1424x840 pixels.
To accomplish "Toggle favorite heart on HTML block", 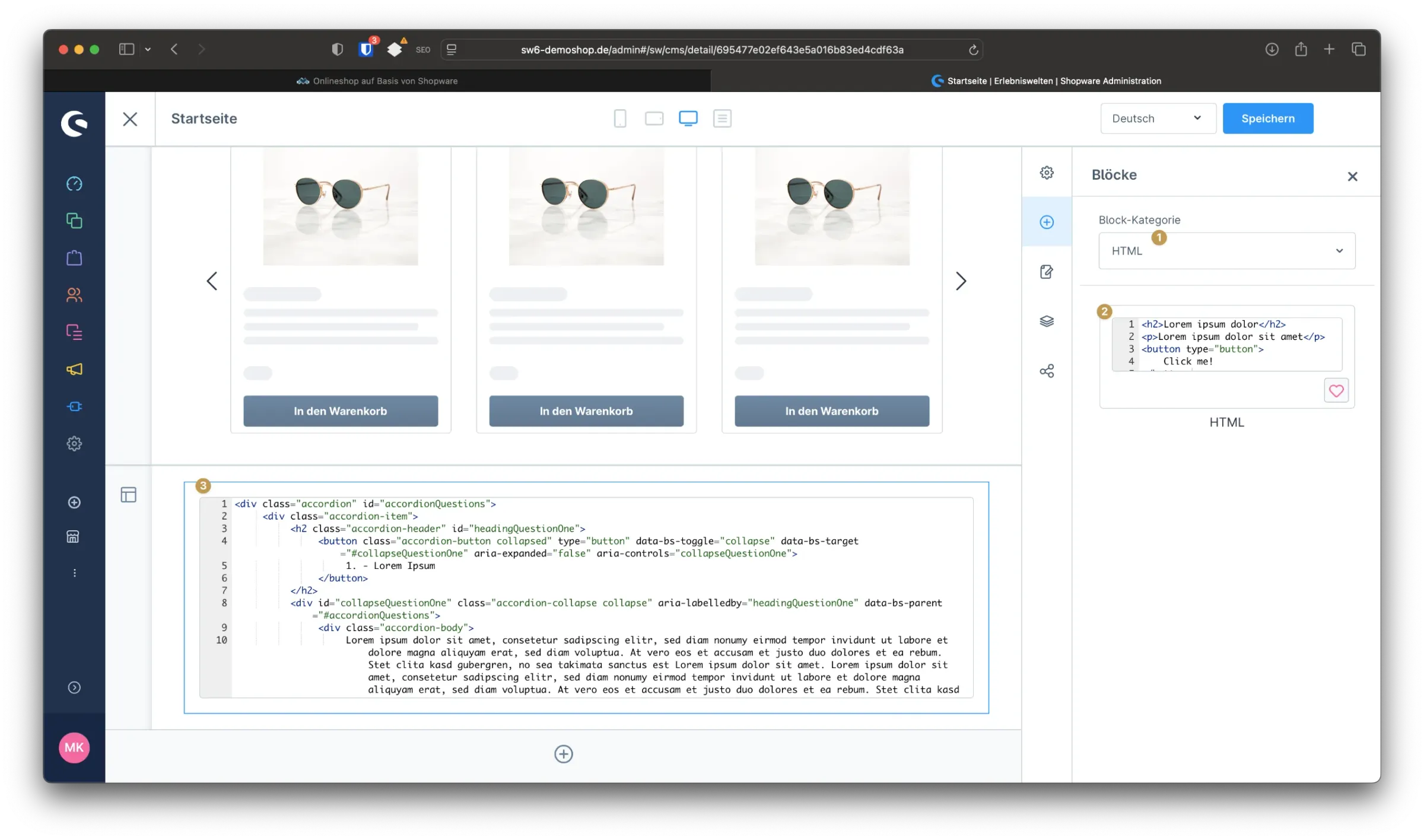I will [1336, 390].
